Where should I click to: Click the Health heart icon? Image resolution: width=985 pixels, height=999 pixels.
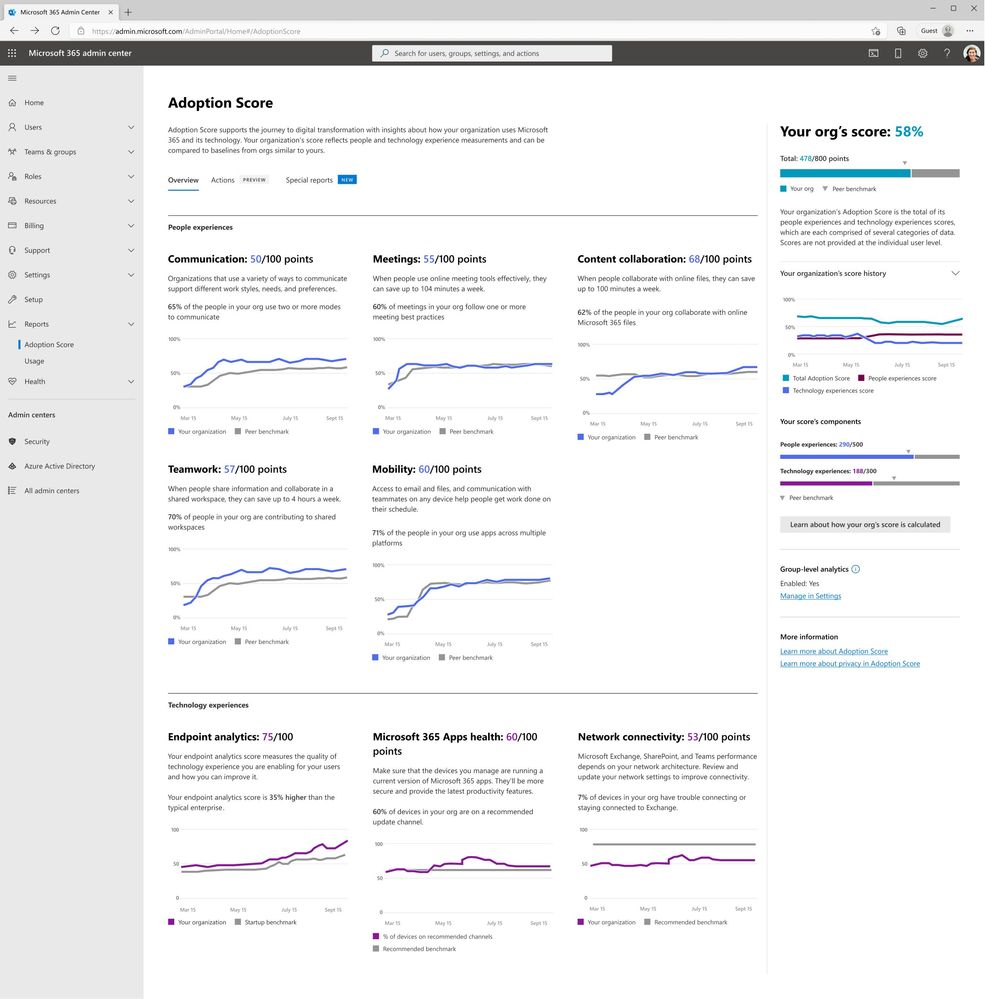pos(12,381)
